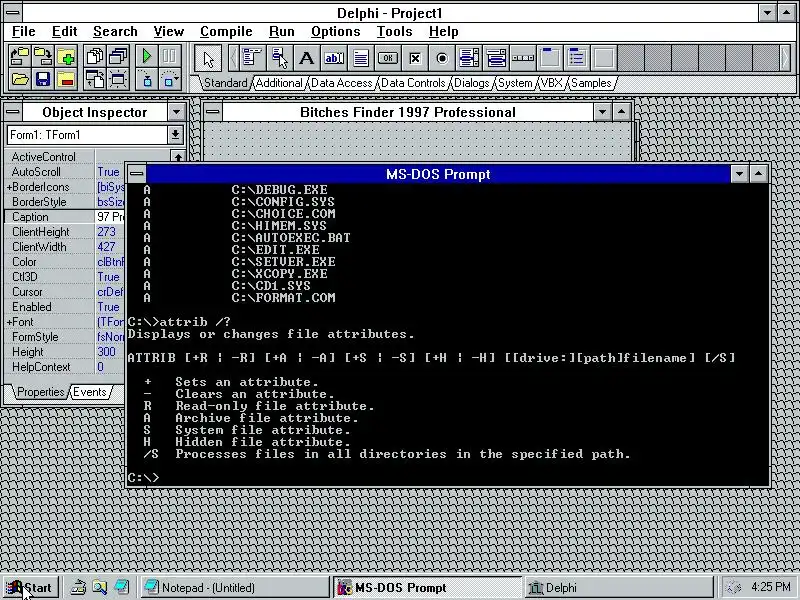Viewport: 800px width, 600px height.
Task: Pick the RadioGroup component icon
Action: 577,58
